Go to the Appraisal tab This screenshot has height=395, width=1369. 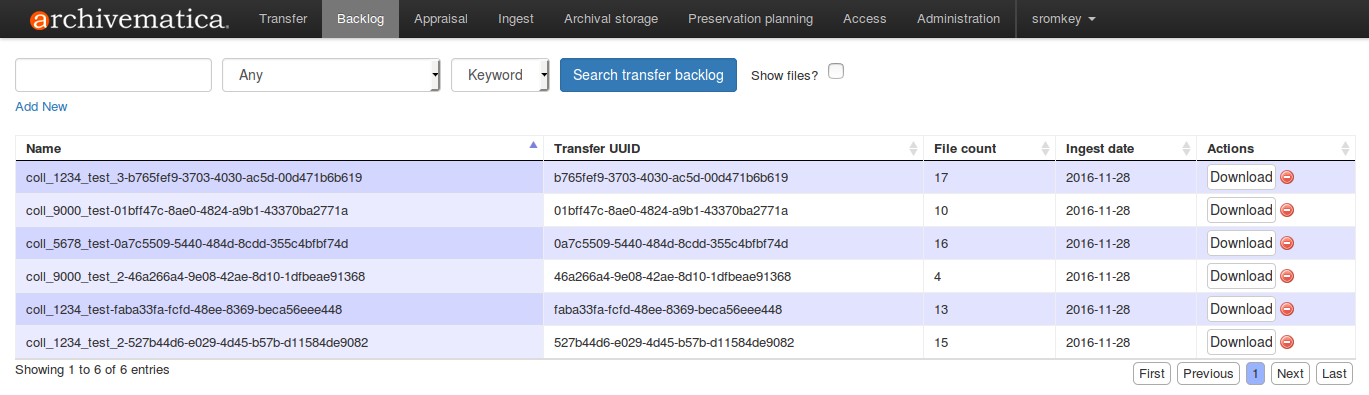(x=440, y=19)
